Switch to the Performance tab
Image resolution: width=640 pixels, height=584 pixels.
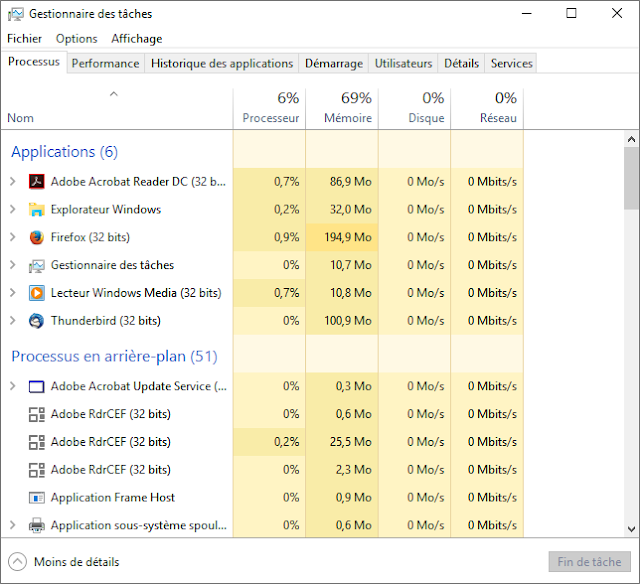tap(105, 63)
